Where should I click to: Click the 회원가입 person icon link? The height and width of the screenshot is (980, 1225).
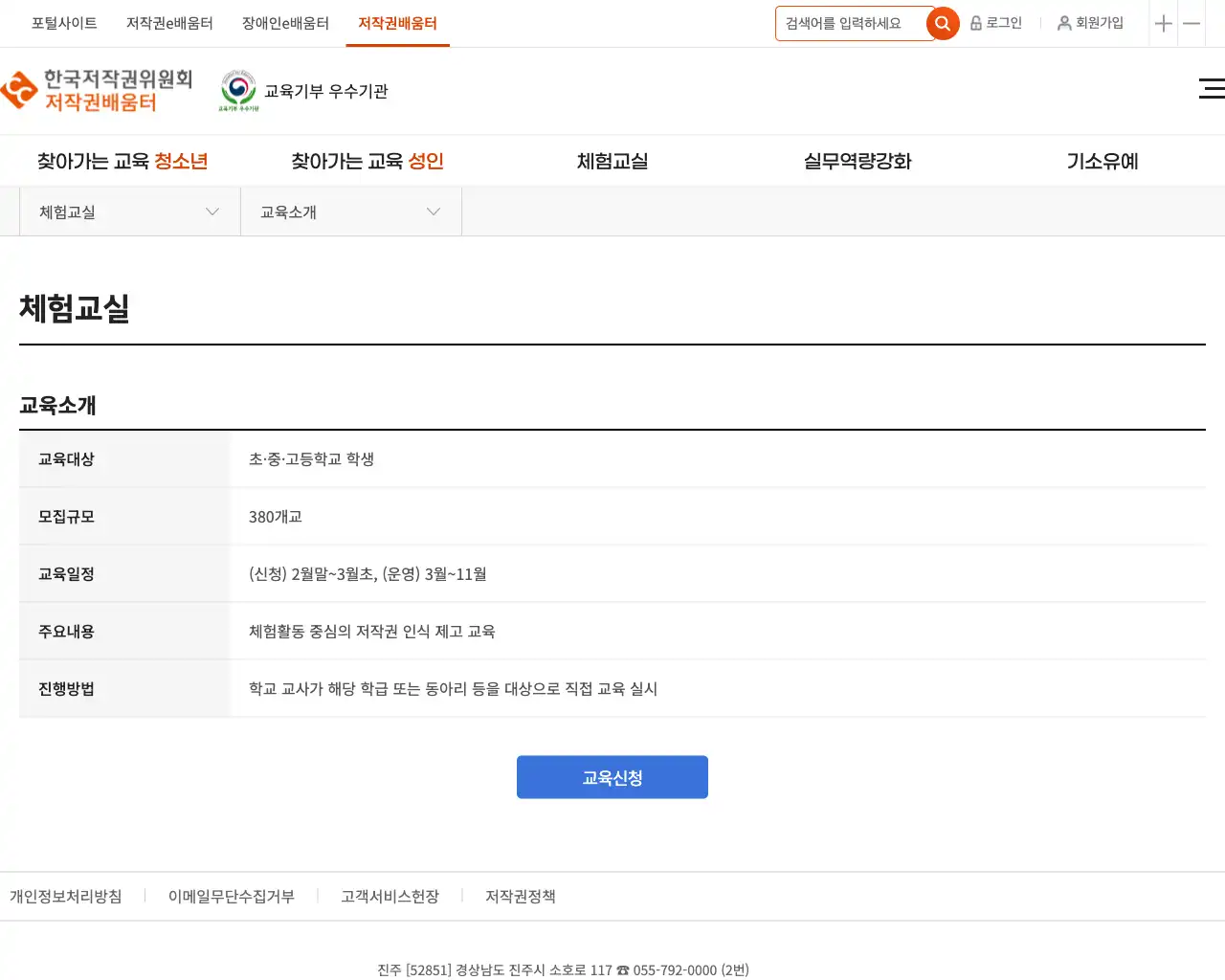(1090, 23)
